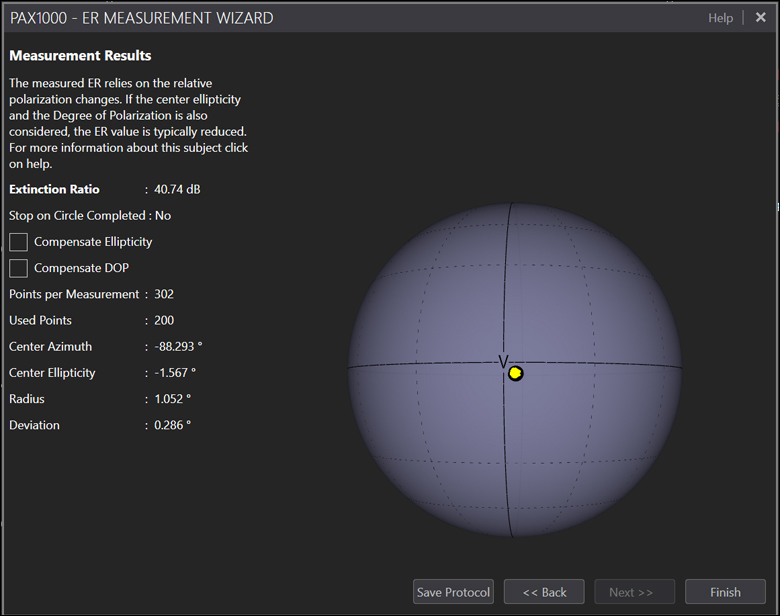
Task: Click the Next >> button
Action: click(634, 592)
